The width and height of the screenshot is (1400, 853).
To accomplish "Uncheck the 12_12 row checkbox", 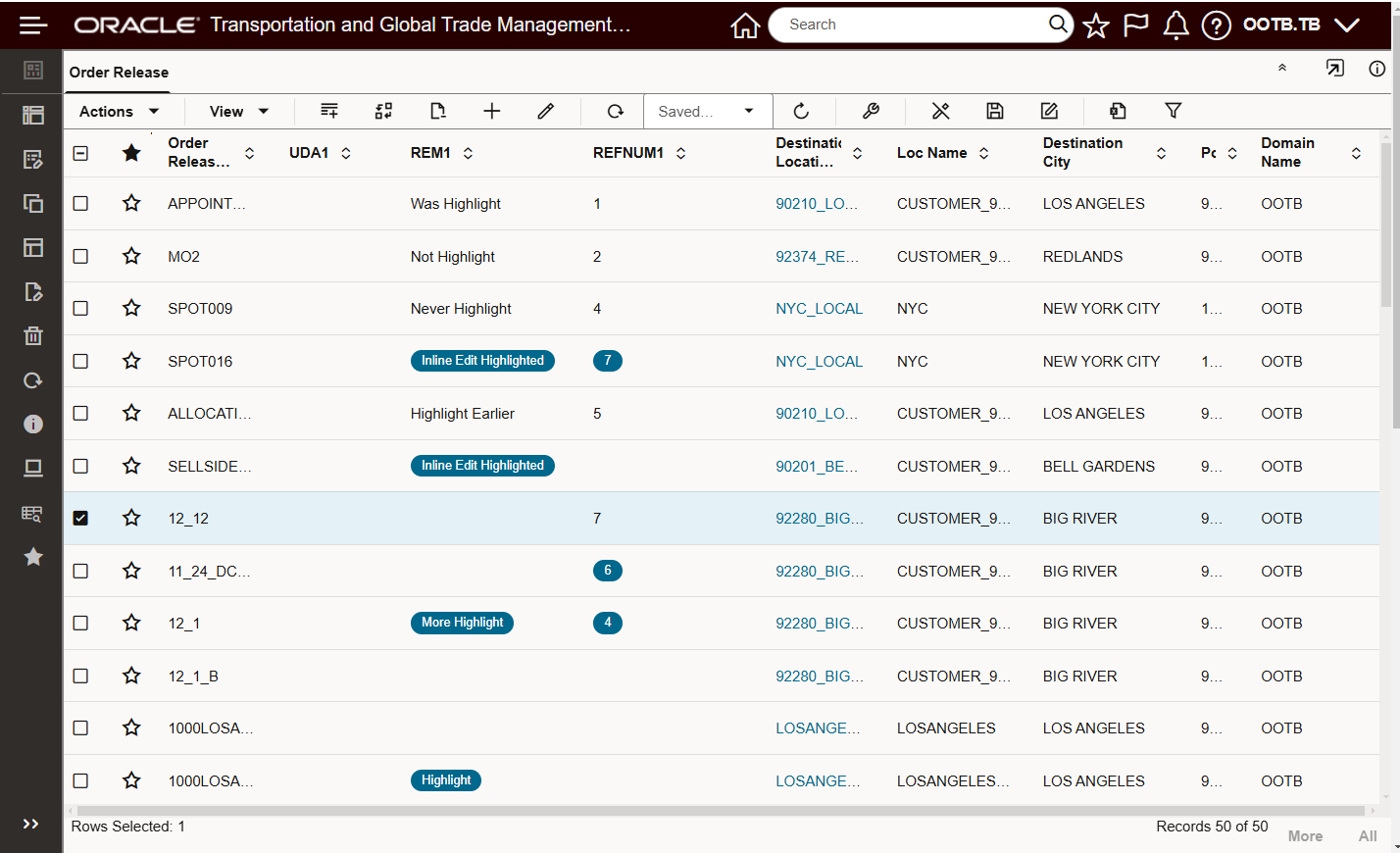I will click(80, 518).
